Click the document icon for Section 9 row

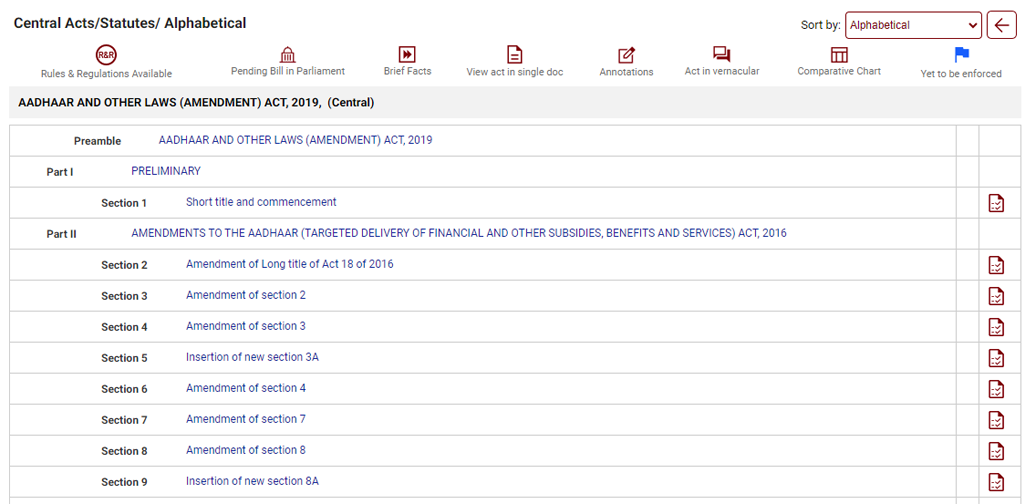coord(996,482)
